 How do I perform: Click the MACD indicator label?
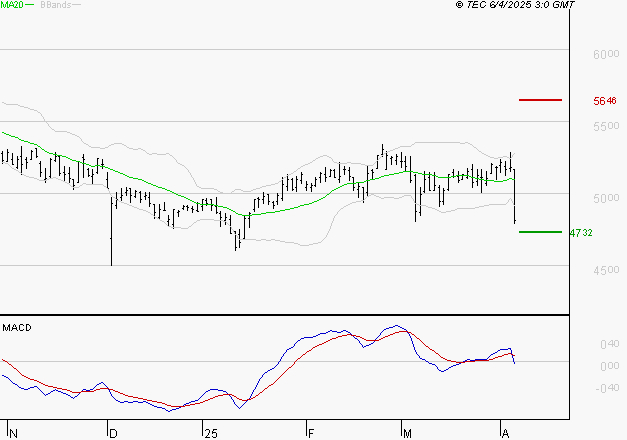[x=17, y=328]
